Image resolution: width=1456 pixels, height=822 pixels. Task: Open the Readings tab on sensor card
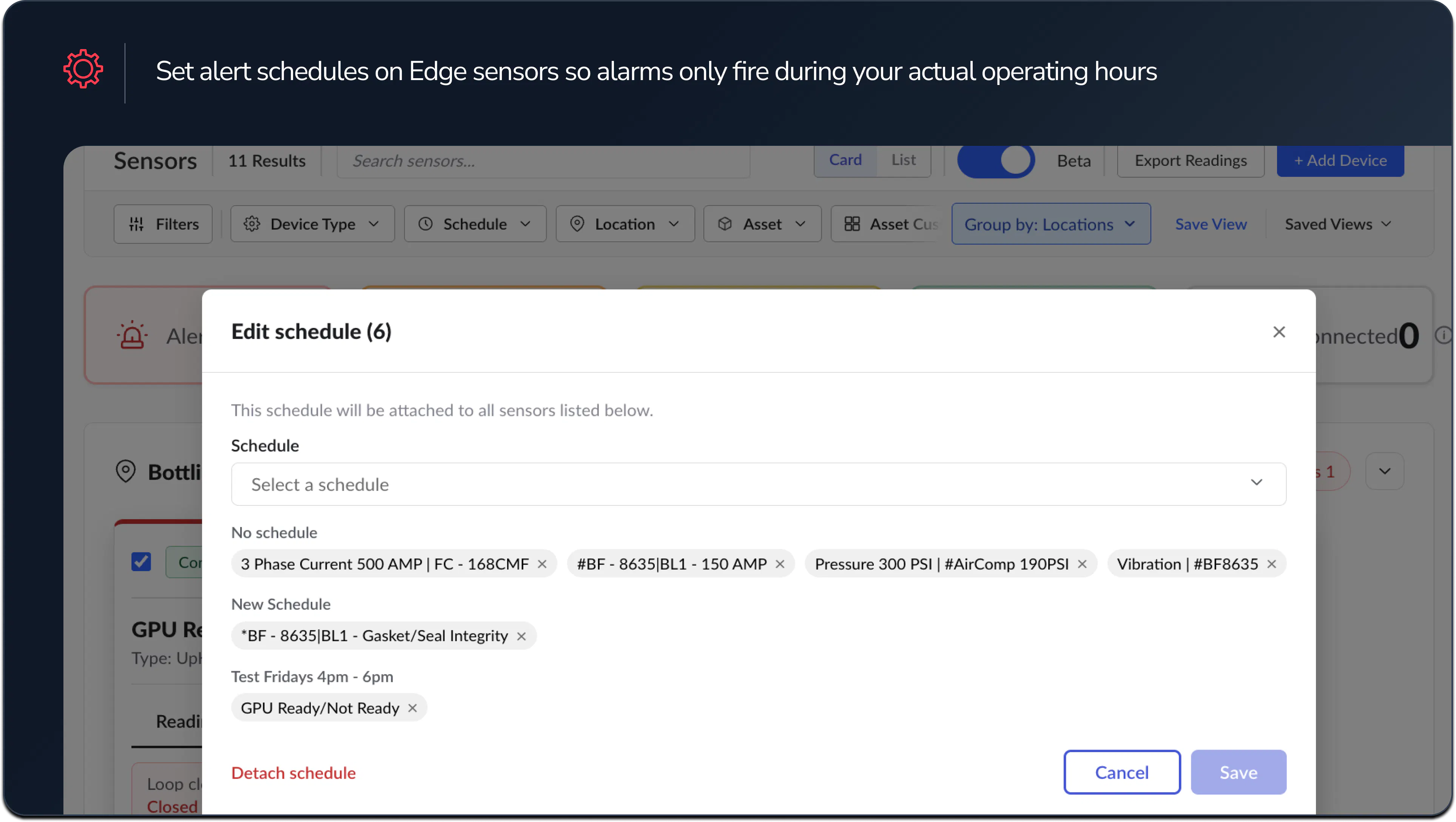(x=179, y=722)
